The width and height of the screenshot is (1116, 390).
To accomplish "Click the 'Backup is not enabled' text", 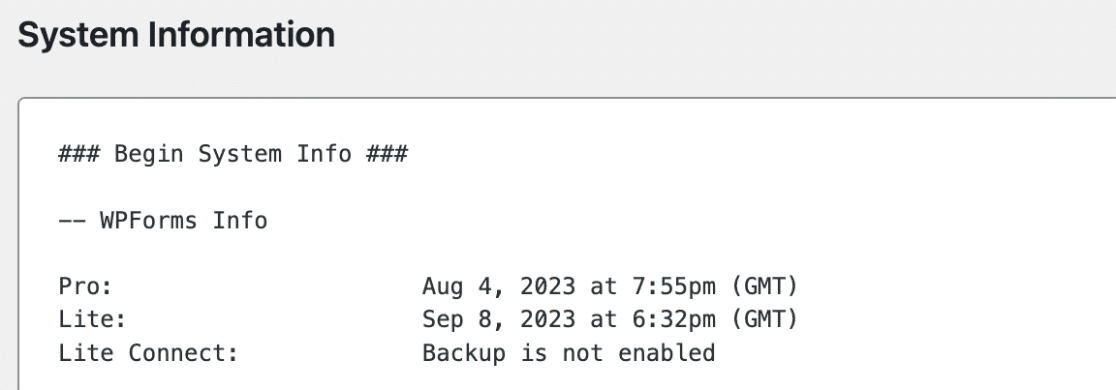I will click(x=569, y=352).
